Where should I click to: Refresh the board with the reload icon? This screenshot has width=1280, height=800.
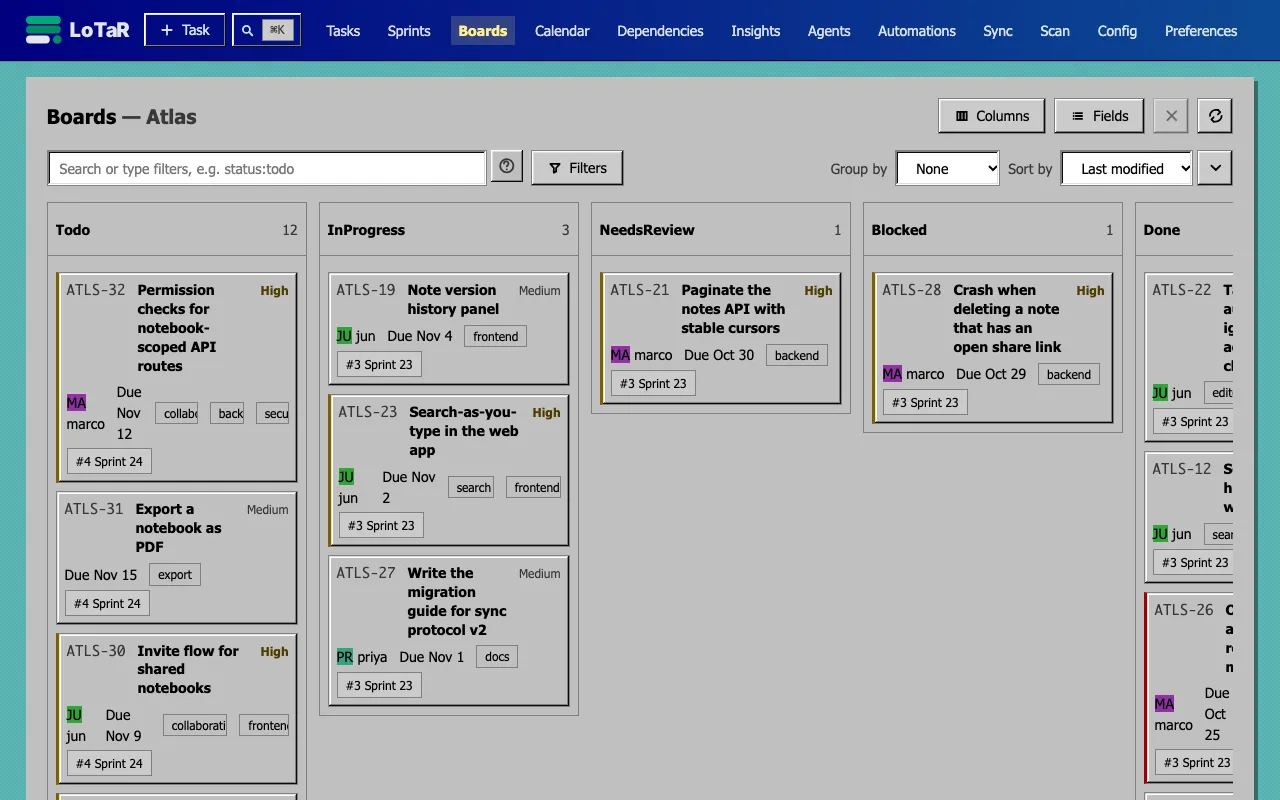(x=1215, y=116)
